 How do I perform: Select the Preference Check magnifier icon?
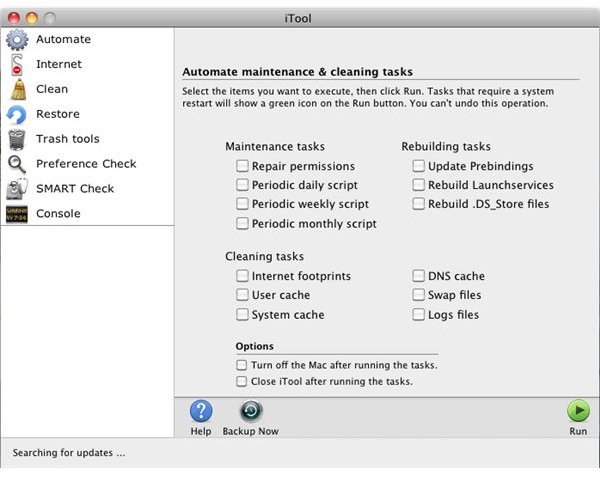17,164
